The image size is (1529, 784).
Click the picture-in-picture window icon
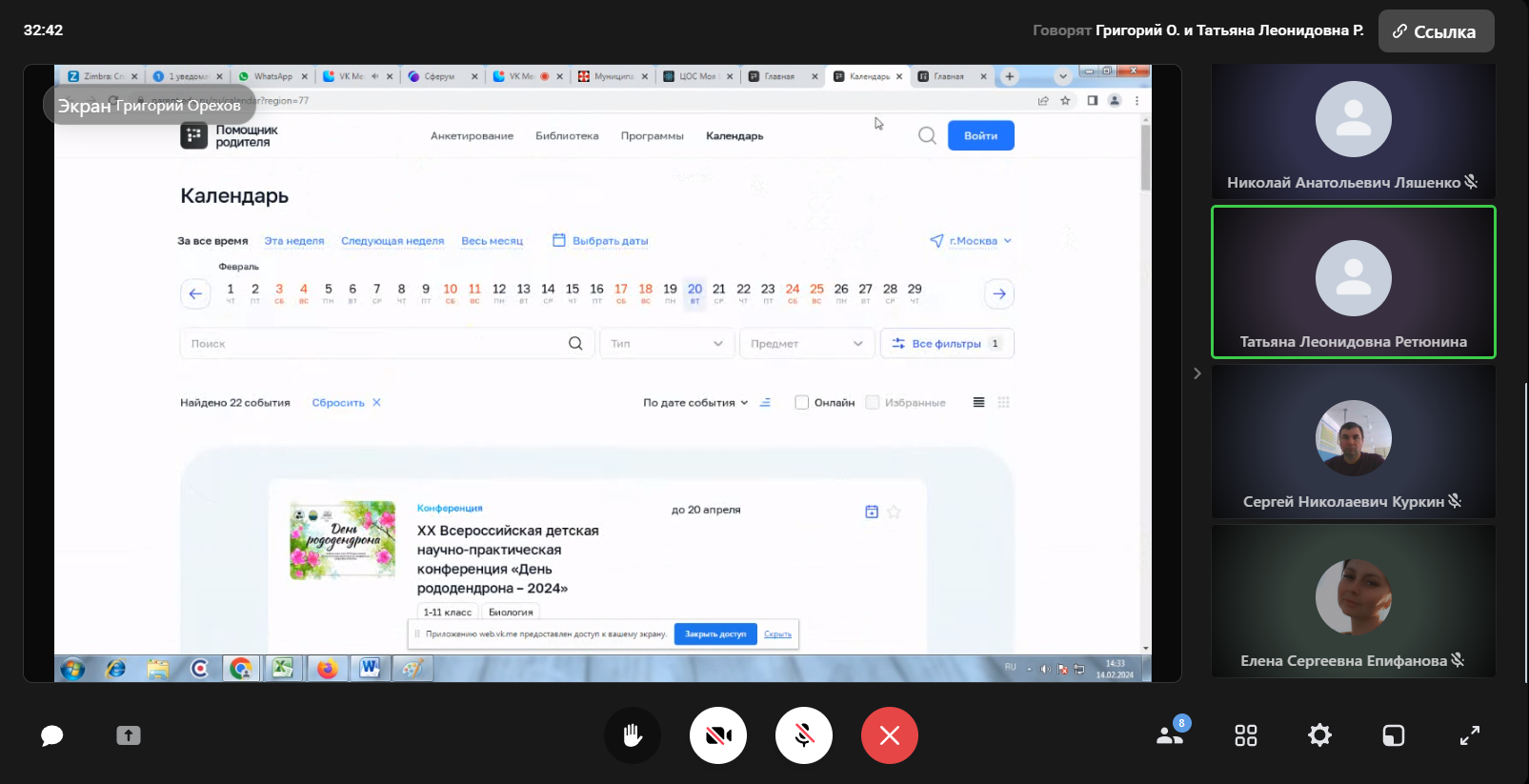tap(1394, 735)
